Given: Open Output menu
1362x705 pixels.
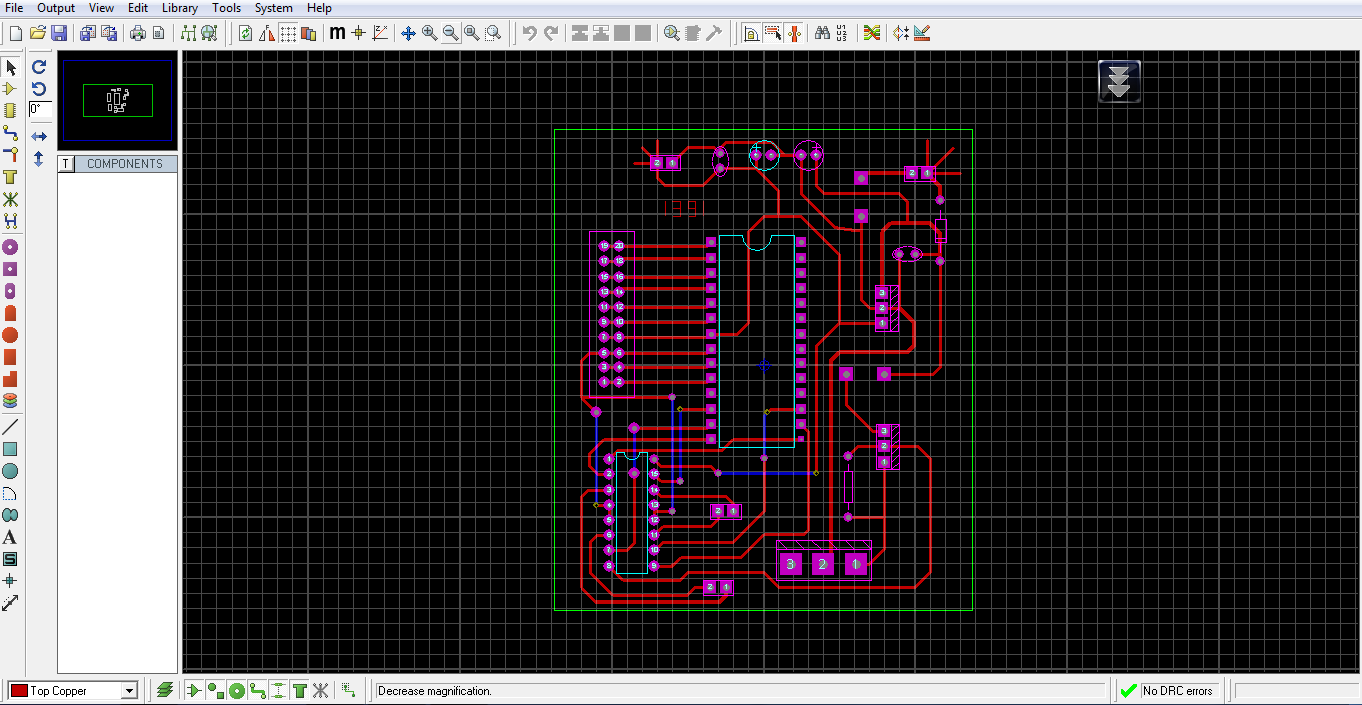Looking at the screenshot, I should click(x=56, y=8).
